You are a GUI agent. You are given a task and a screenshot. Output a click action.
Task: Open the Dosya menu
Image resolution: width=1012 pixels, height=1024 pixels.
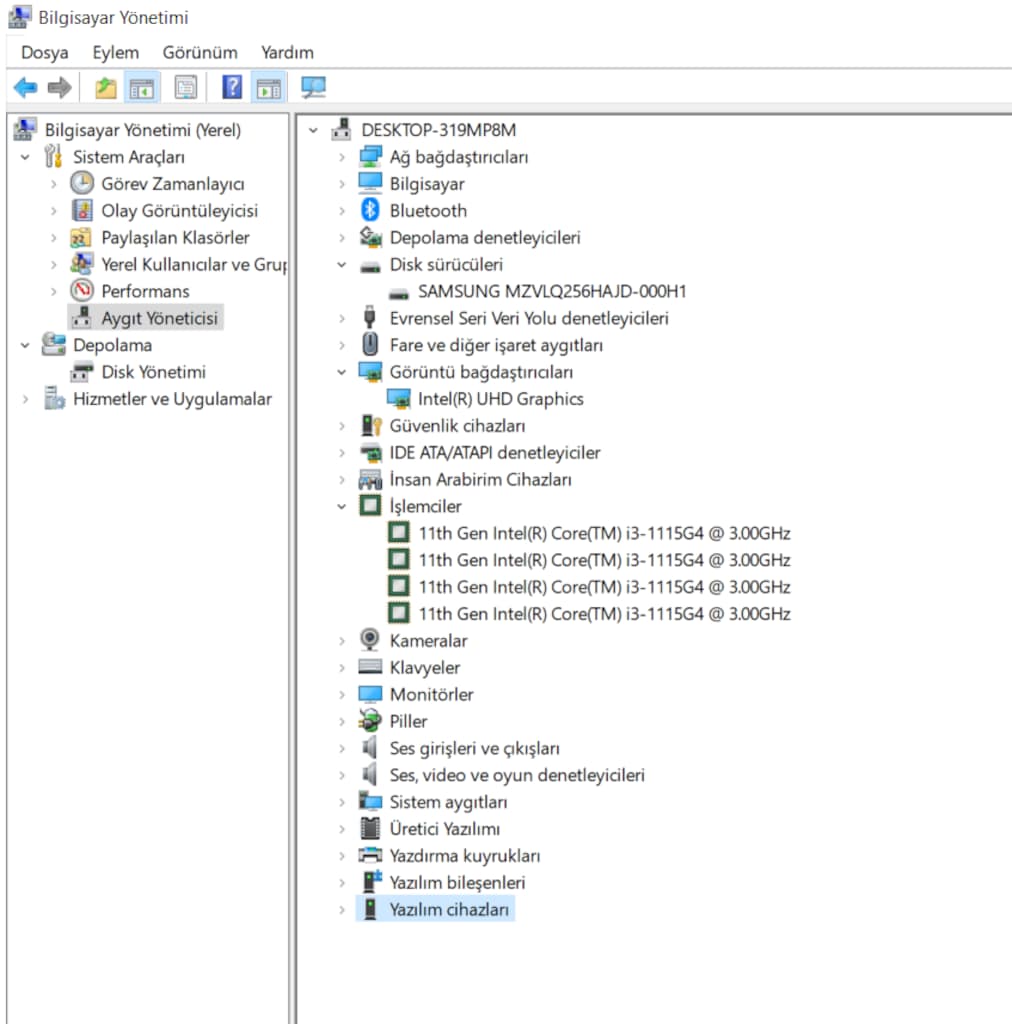(x=44, y=52)
